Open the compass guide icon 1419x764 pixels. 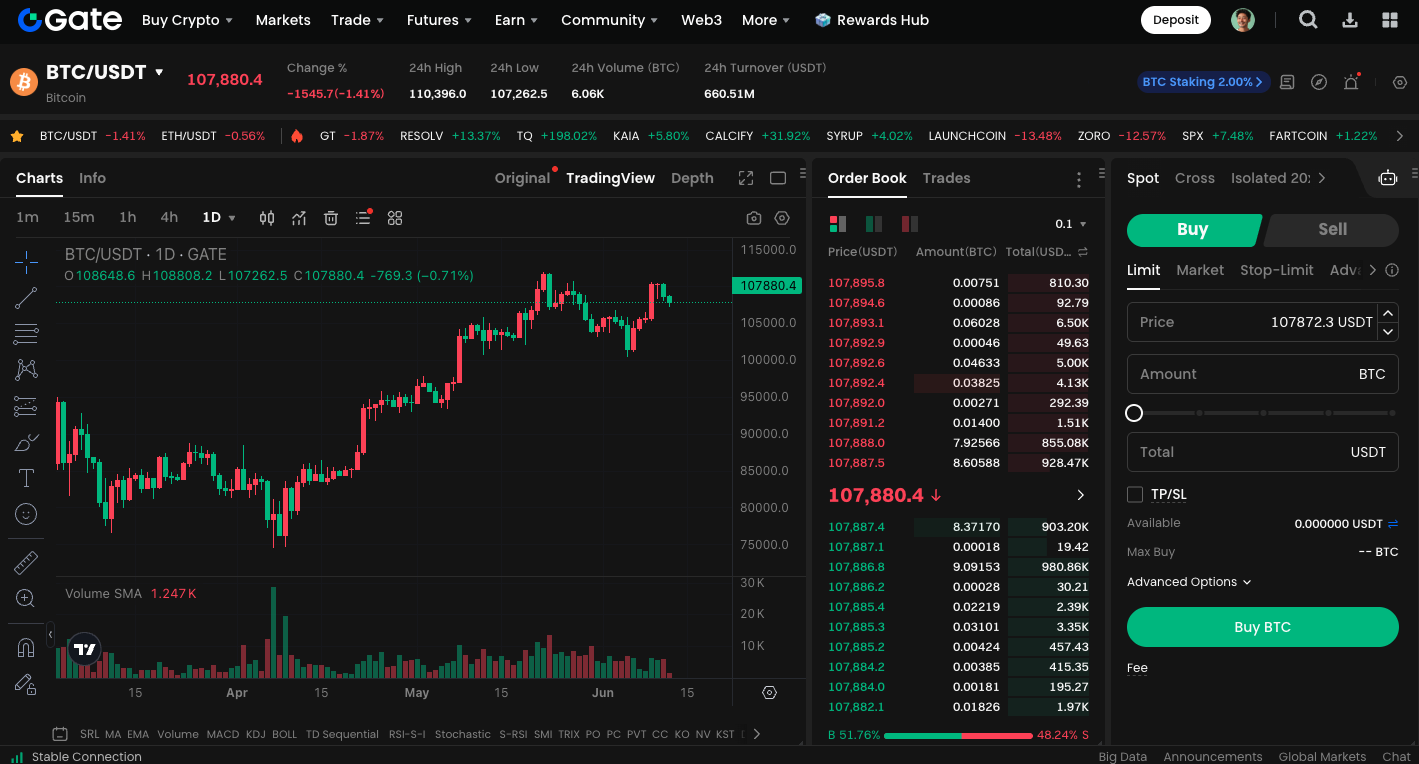(1319, 82)
